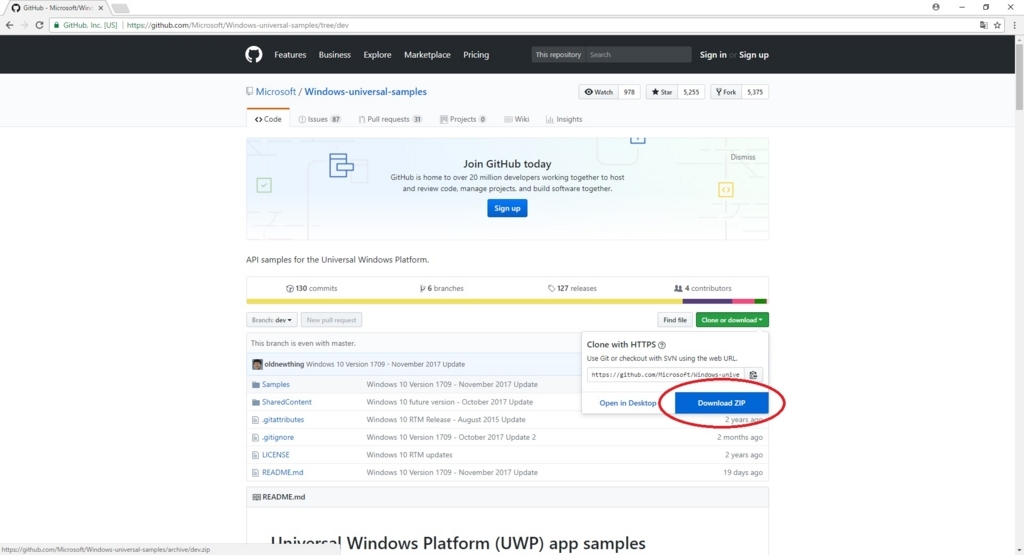Click blue Sign up button in banner
The width and height of the screenshot is (1024, 555).
[x=507, y=208]
